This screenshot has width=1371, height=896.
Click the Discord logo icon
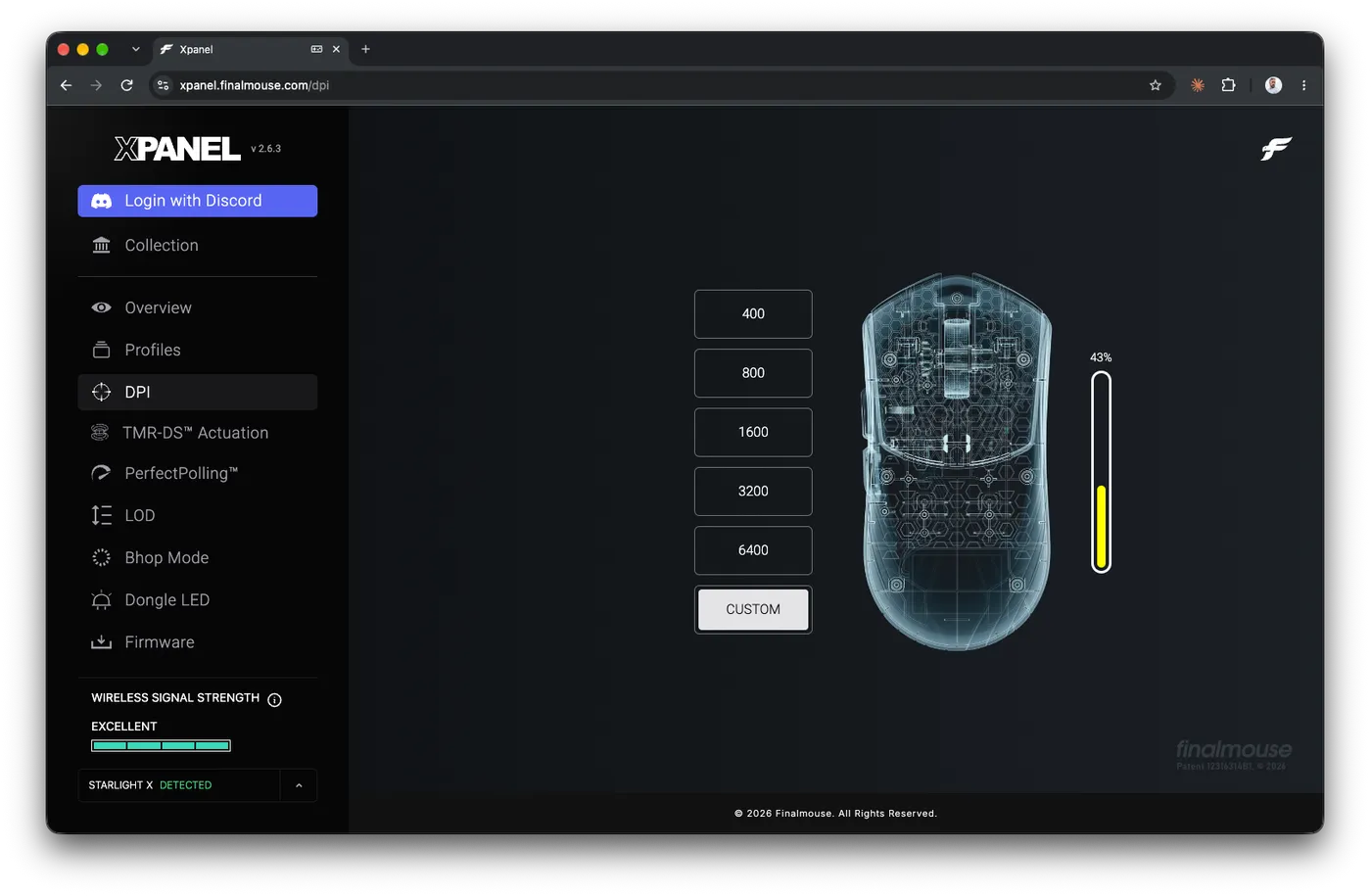101,201
